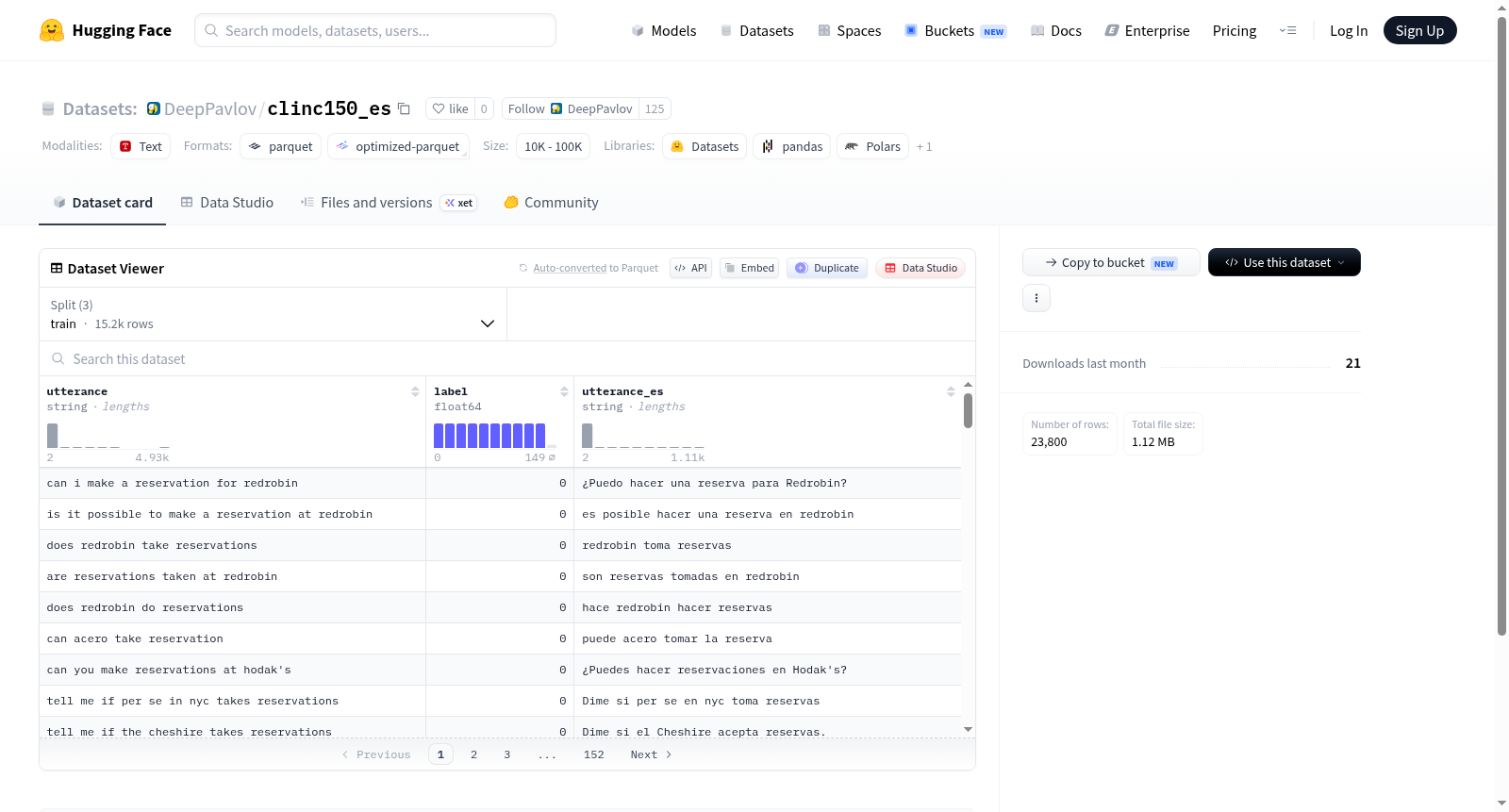Image resolution: width=1509 pixels, height=812 pixels.
Task: Switch to the Dataset card tab
Action: 102,202
